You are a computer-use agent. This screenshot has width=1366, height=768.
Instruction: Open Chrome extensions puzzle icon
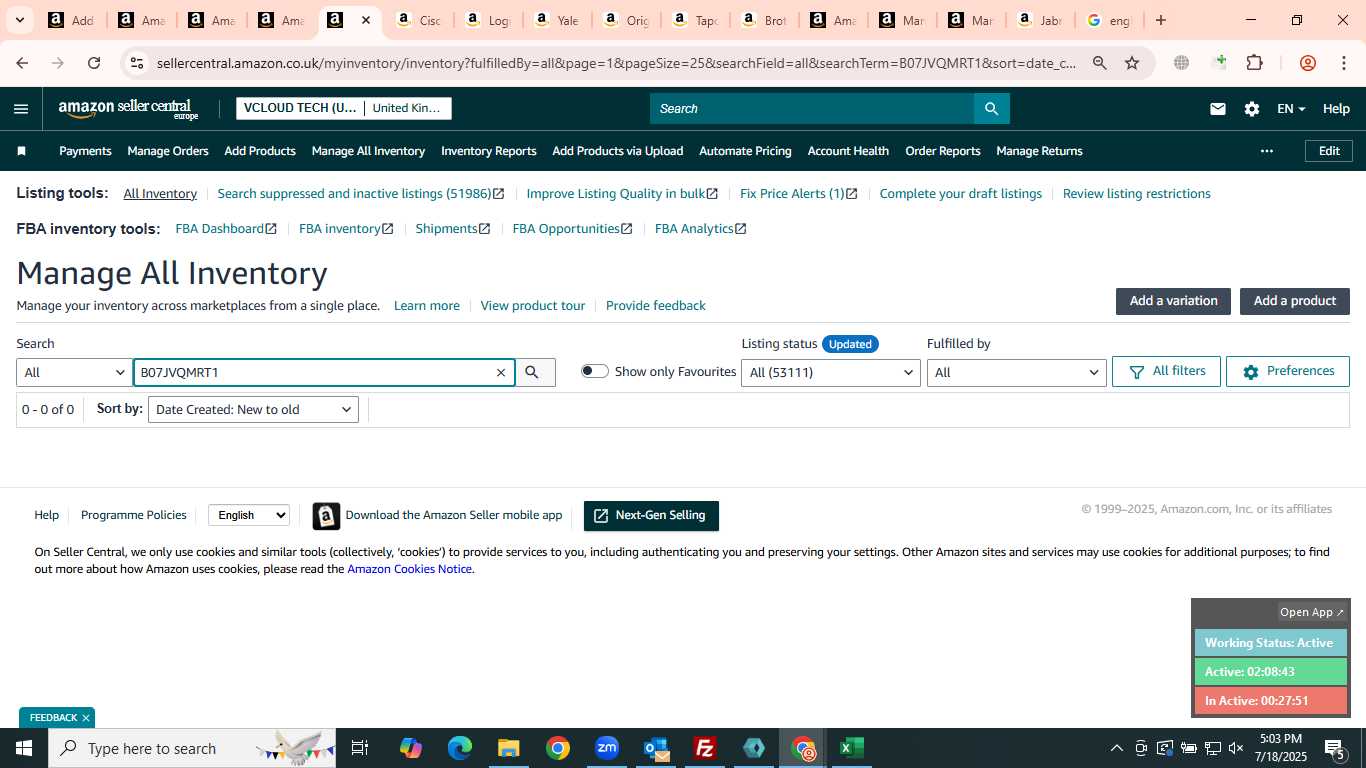(1254, 63)
